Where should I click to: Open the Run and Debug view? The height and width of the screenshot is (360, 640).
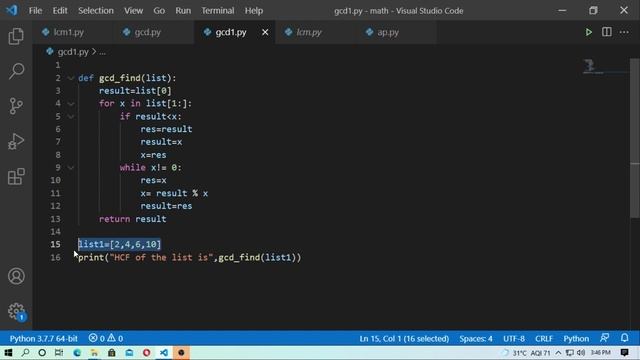click(x=16, y=142)
